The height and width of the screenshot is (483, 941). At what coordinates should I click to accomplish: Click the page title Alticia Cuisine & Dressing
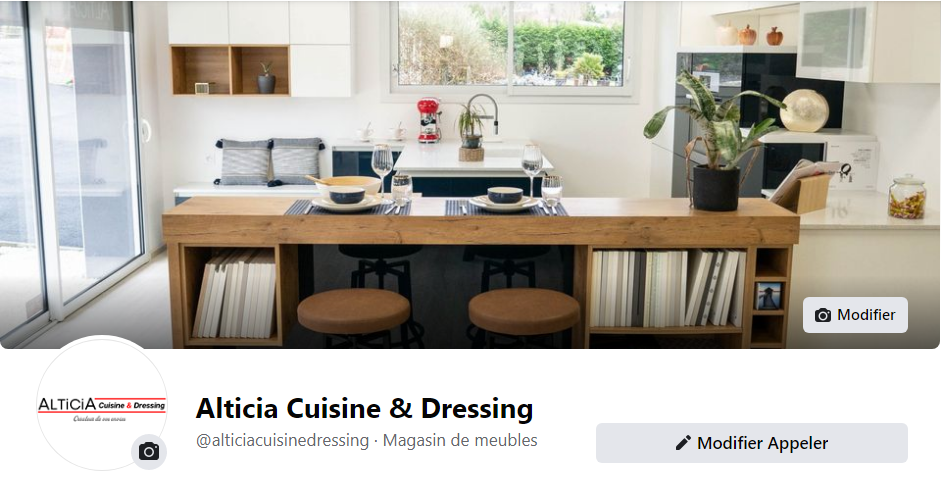(x=364, y=408)
